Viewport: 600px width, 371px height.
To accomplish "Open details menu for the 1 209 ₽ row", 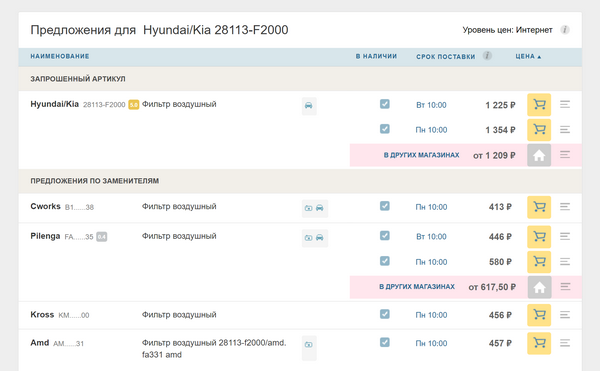I will click(x=565, y=155).
